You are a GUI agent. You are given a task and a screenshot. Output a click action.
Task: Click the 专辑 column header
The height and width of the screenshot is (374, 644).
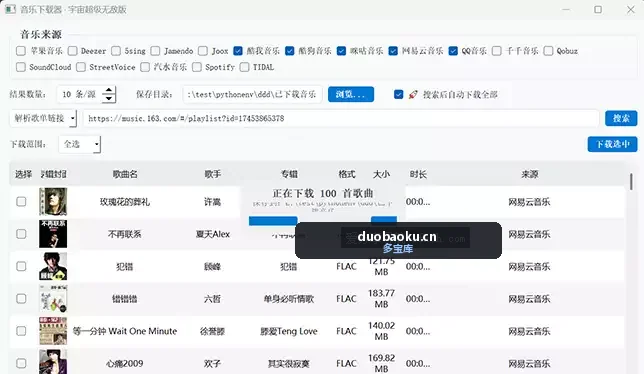tap(289, 174)
